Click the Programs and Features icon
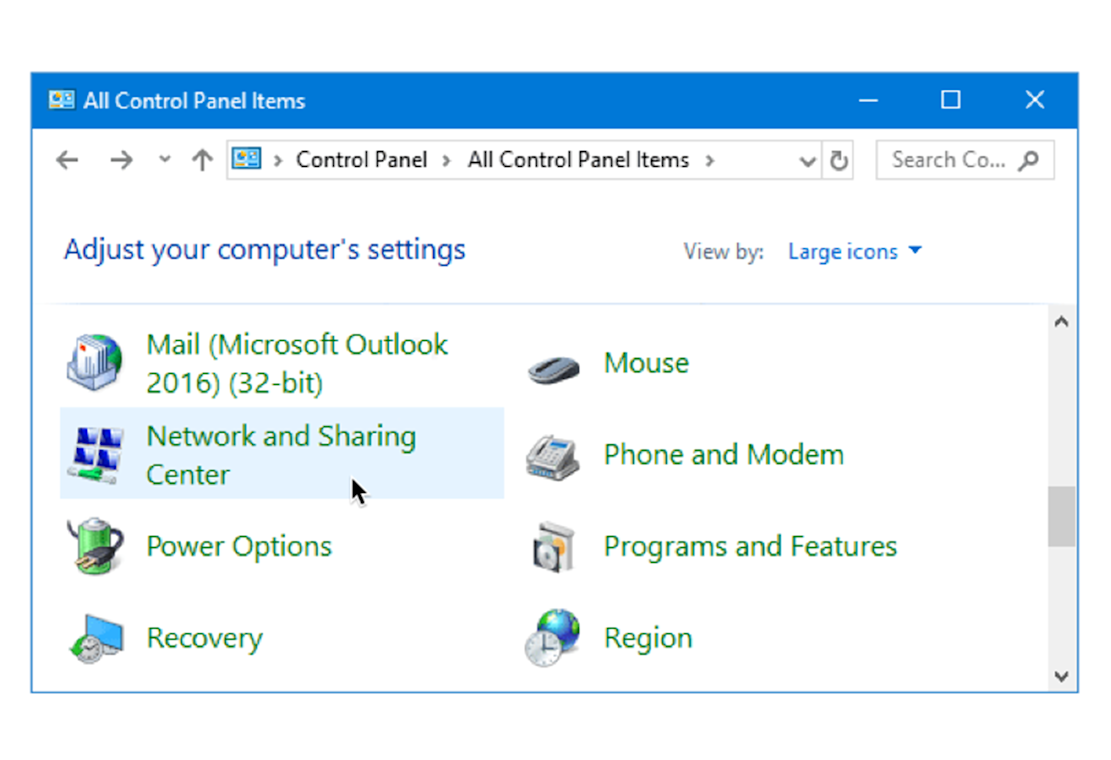This screenshot has height=760, width=1111. tap(553, 547)
